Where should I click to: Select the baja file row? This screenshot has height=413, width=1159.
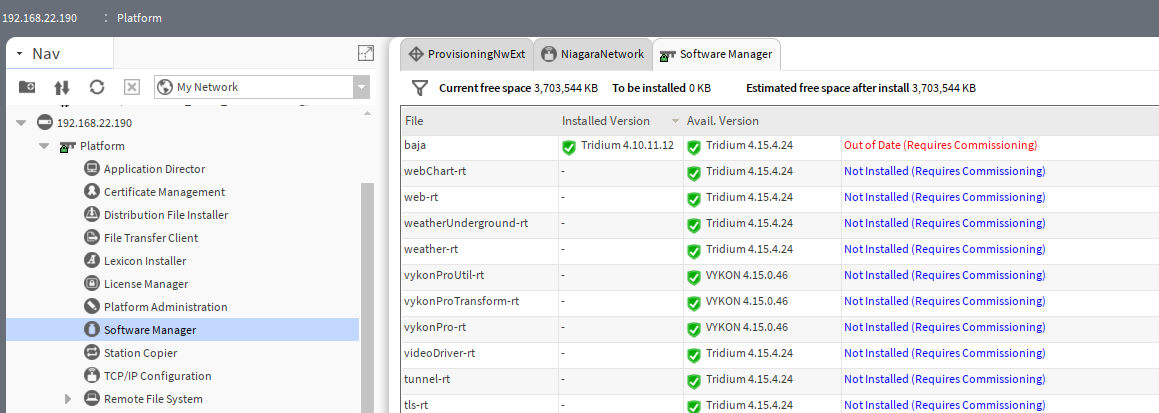(x=780, y=146)
